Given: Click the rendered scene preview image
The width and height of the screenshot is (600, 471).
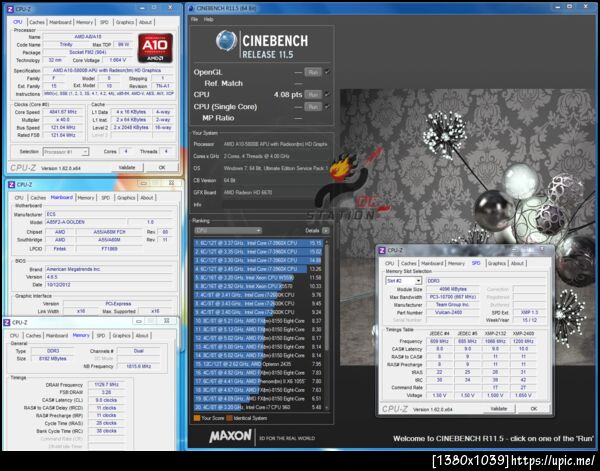Looking at the screenshot, I should (x=468, y=228).
